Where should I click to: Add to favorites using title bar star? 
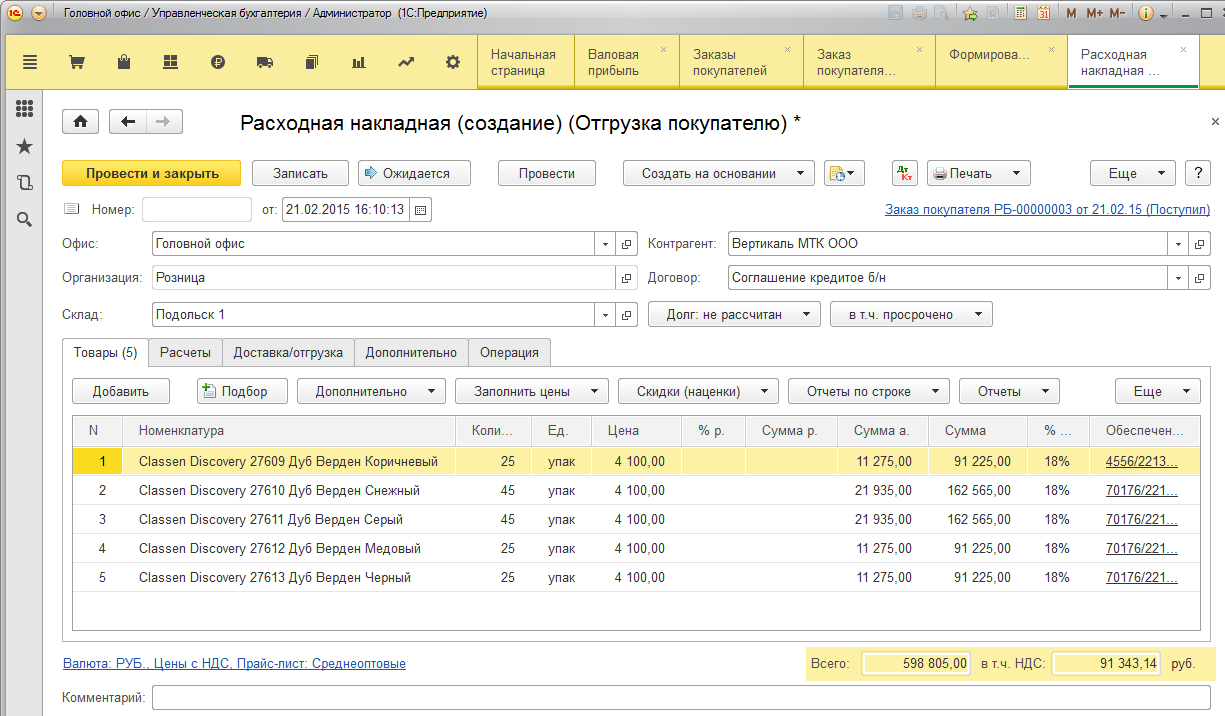[x=970, y=14]
